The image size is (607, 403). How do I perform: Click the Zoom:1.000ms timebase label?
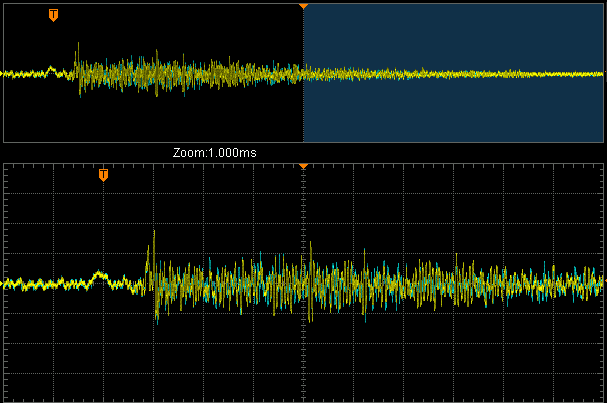[x=214, y=153]
